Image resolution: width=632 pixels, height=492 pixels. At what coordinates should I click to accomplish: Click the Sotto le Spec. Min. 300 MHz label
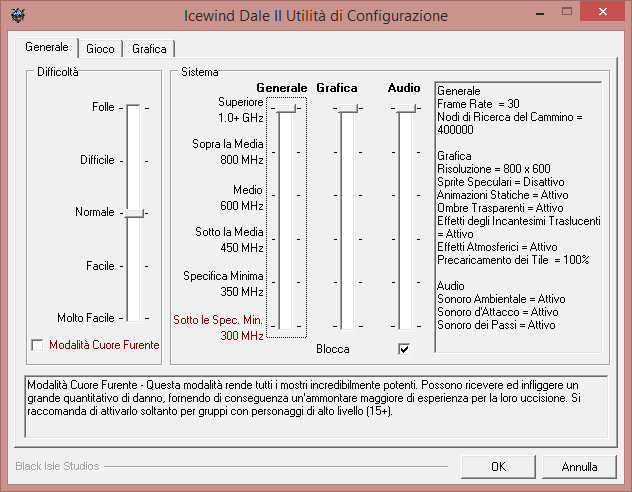coord(218,328)
